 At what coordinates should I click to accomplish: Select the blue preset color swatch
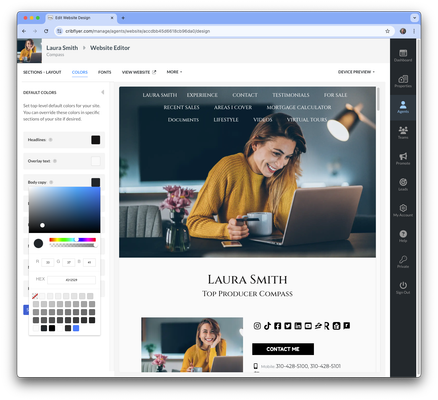(76, 328)
